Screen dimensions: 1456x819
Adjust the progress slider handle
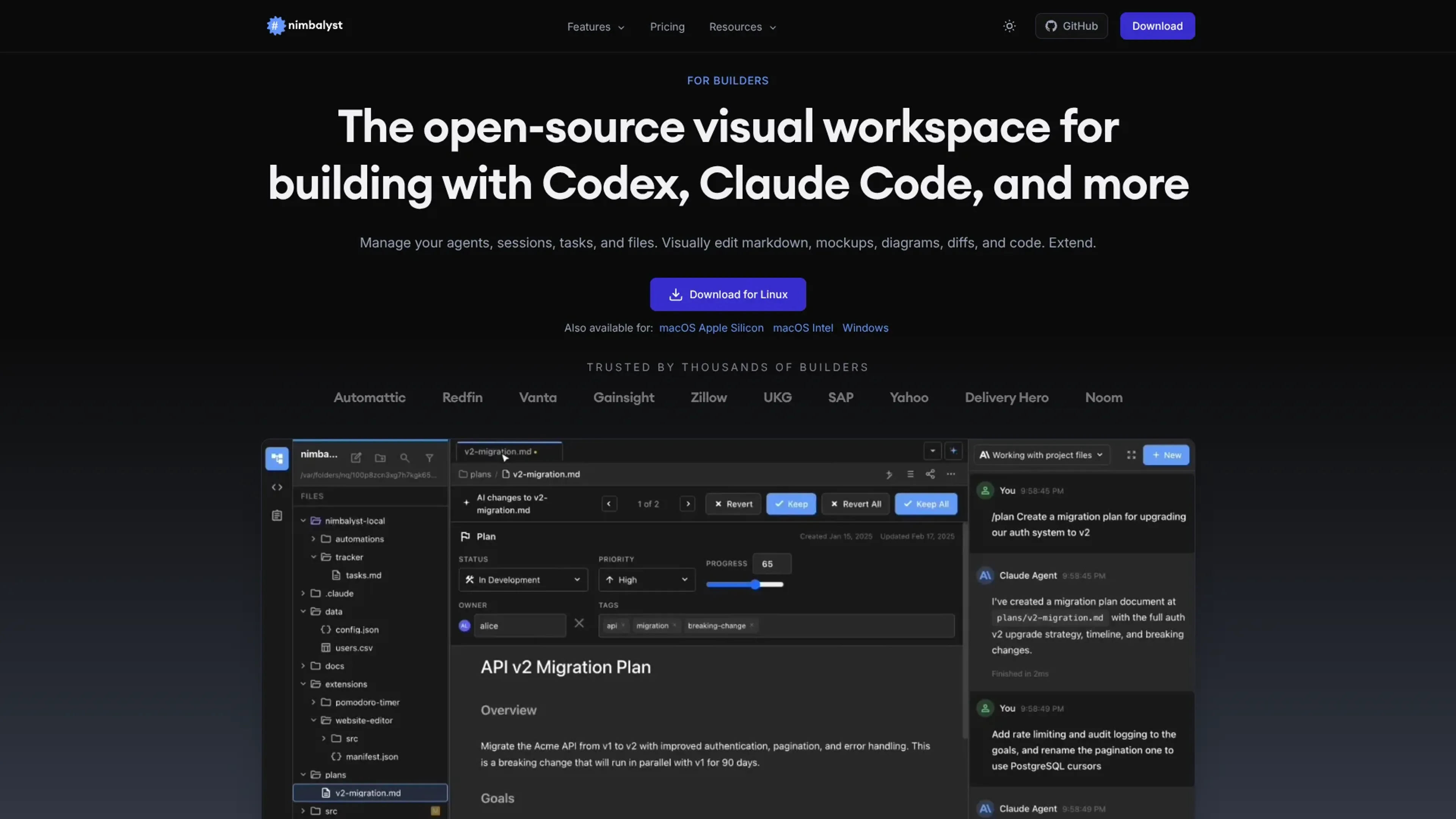tap(756, 584)
